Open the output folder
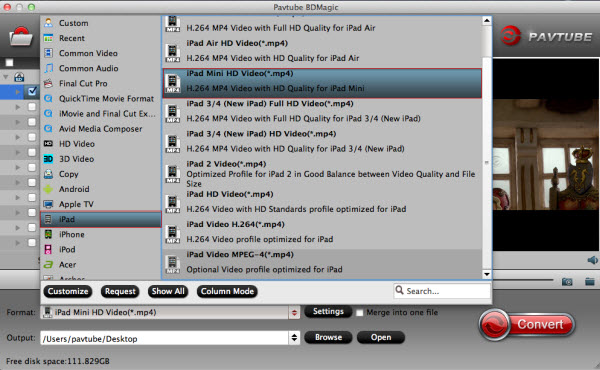The height and width of the screenshot is (370, 600). (x=381, y=337)
